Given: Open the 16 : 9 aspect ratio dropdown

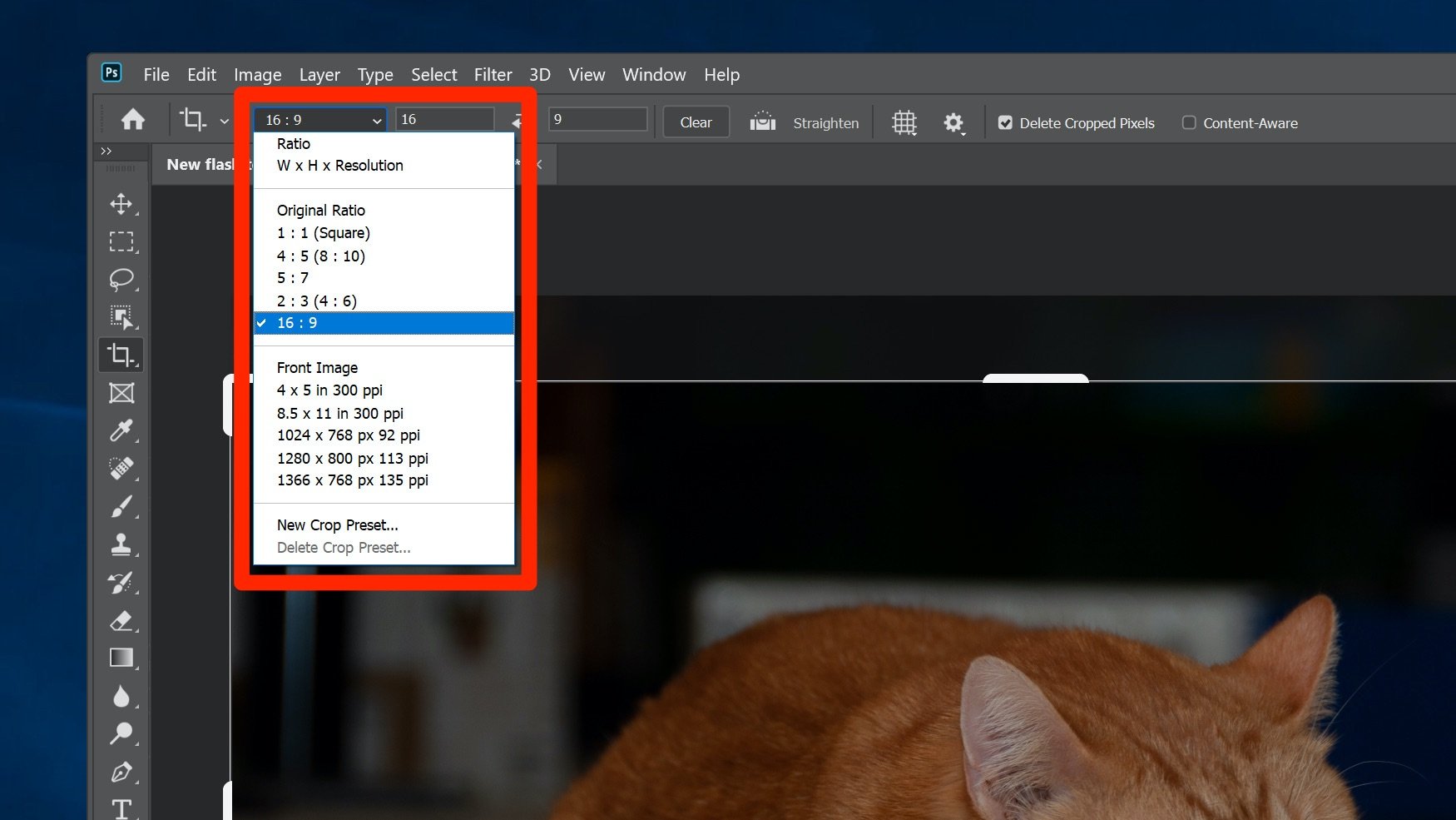Looking at the screenshot, I should (x=320, y=120).
